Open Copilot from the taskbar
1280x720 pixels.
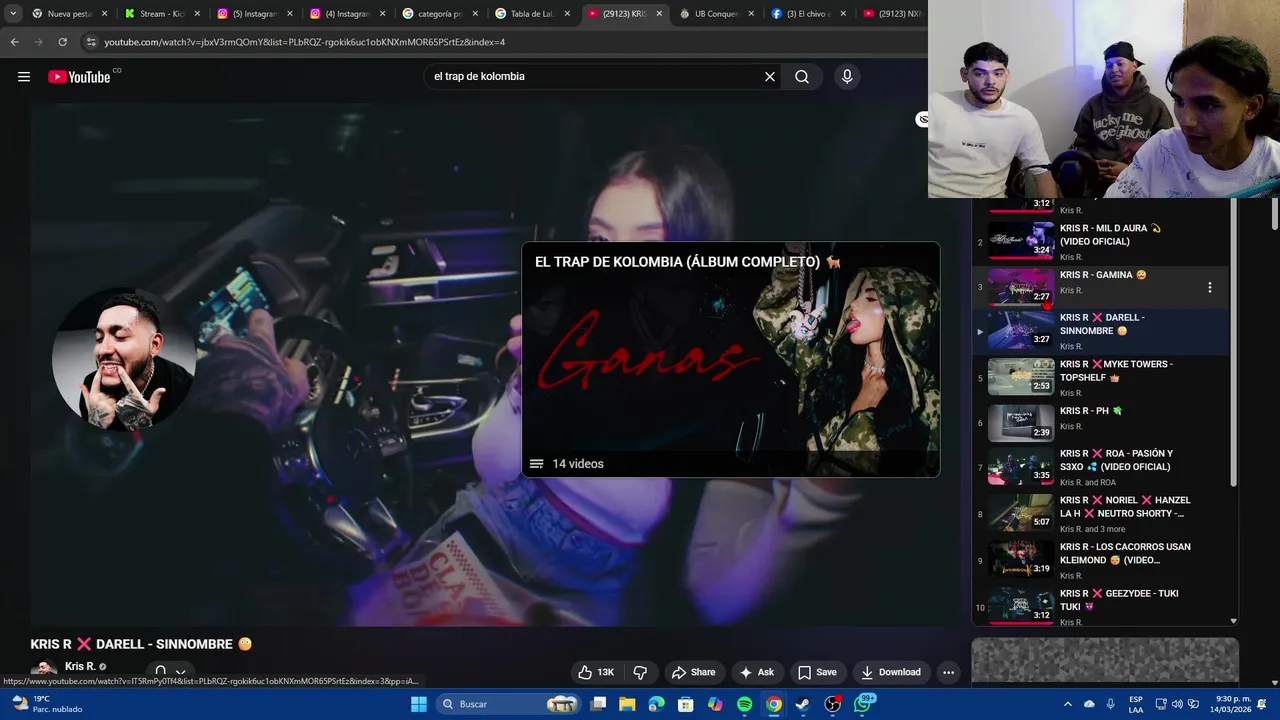715,704
